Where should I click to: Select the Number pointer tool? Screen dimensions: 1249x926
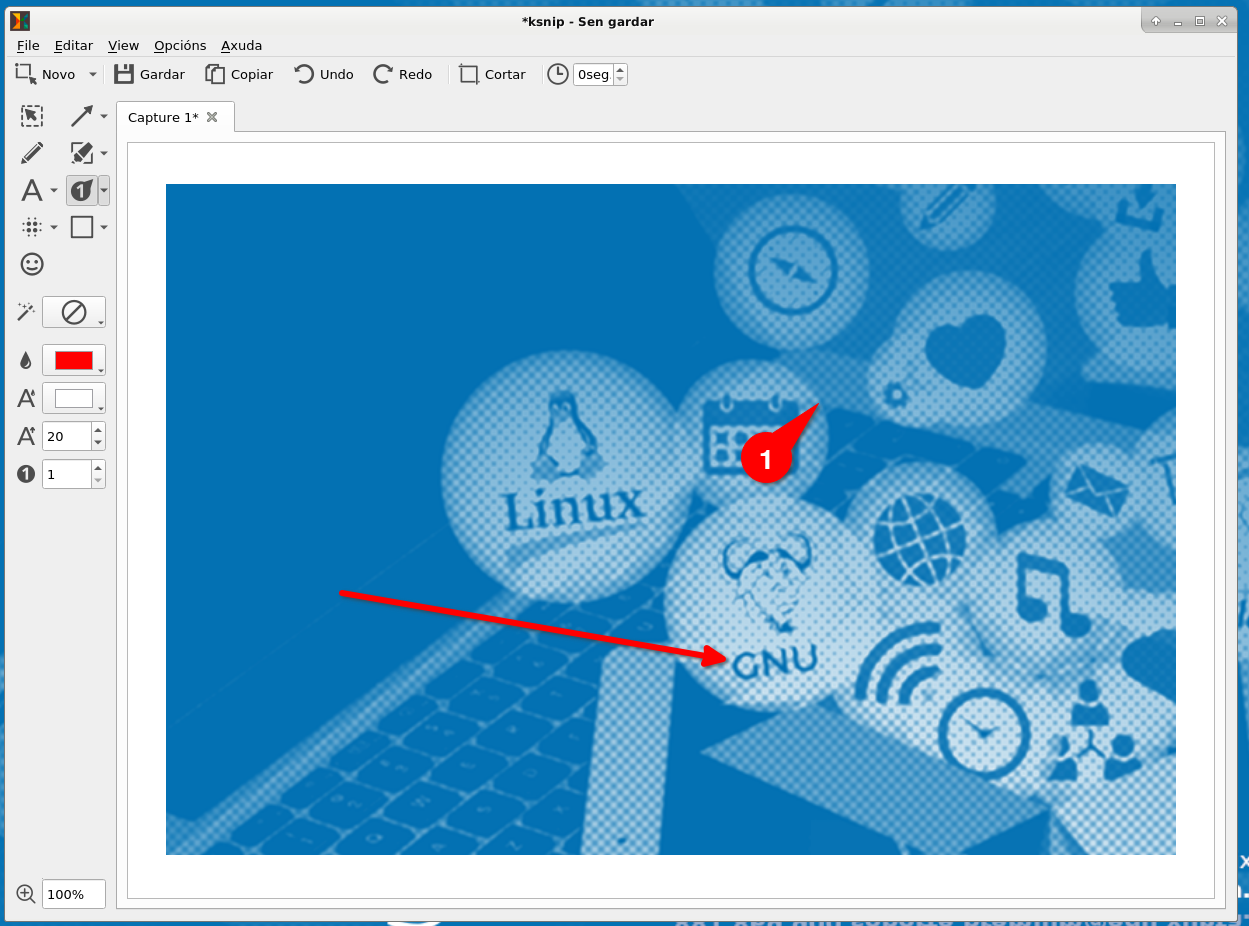tap(81, 190)
